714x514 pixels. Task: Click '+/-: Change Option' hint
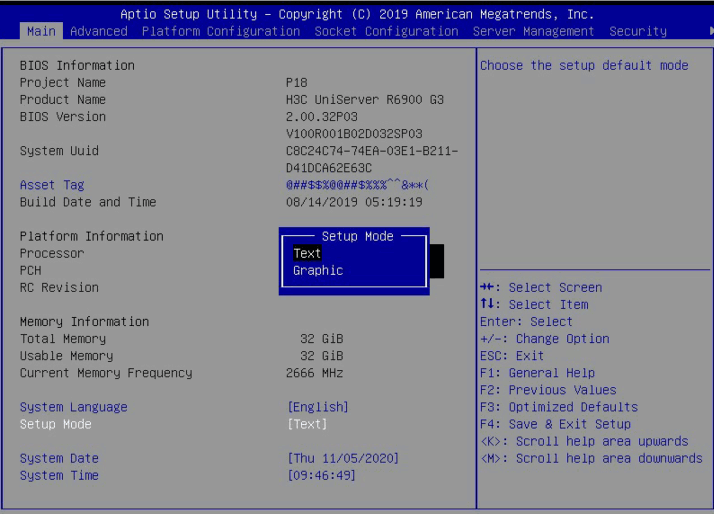(545, 339)
